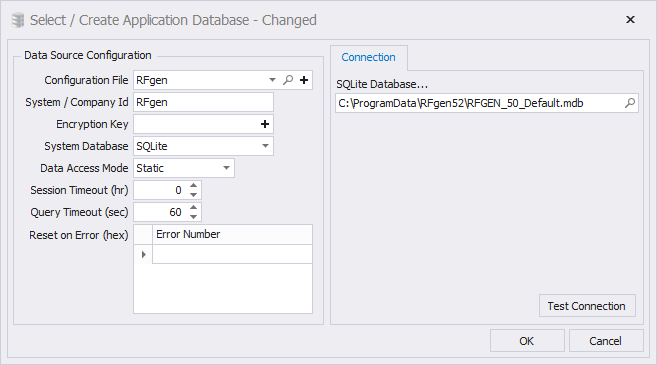This screenshot has height=365, width=657.
Task: Click the plus icon in Encryption Key field
Action: [265, 124]
